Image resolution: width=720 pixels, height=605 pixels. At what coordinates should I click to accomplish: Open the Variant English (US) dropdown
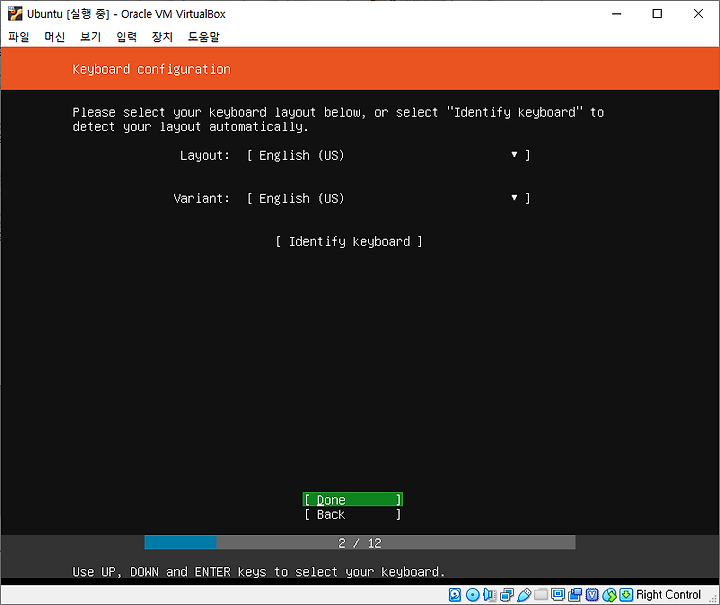[388, 198]
